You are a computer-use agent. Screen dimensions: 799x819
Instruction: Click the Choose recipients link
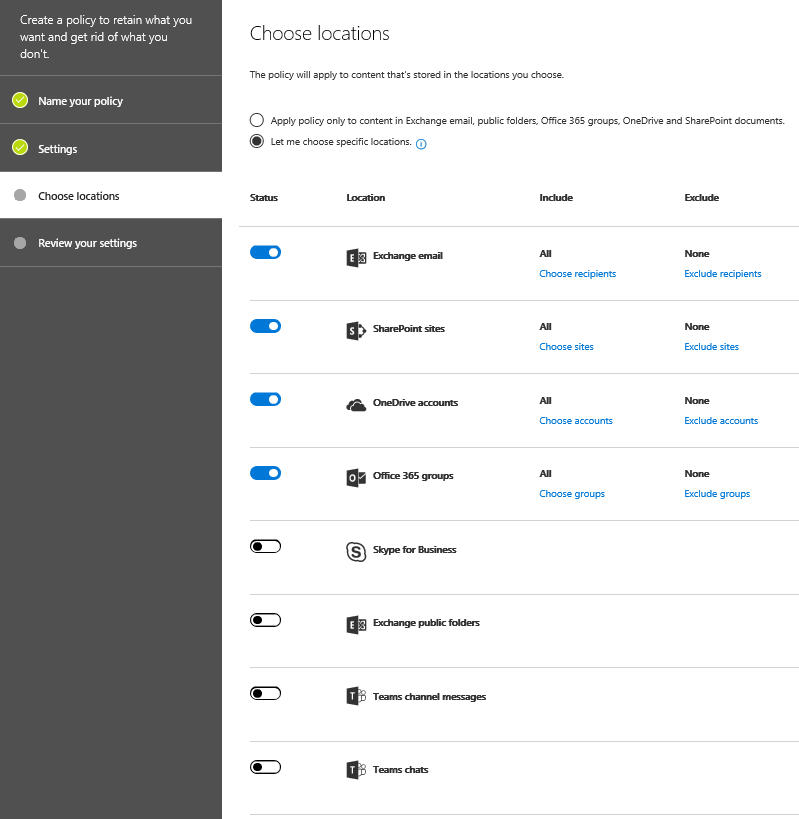tap(578, 274)
